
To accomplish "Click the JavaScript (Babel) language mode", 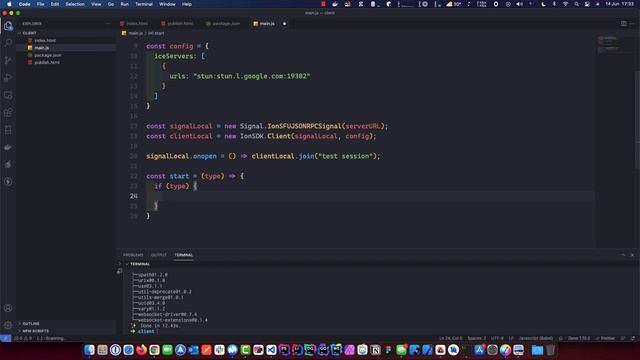I will tap(536, 338).
